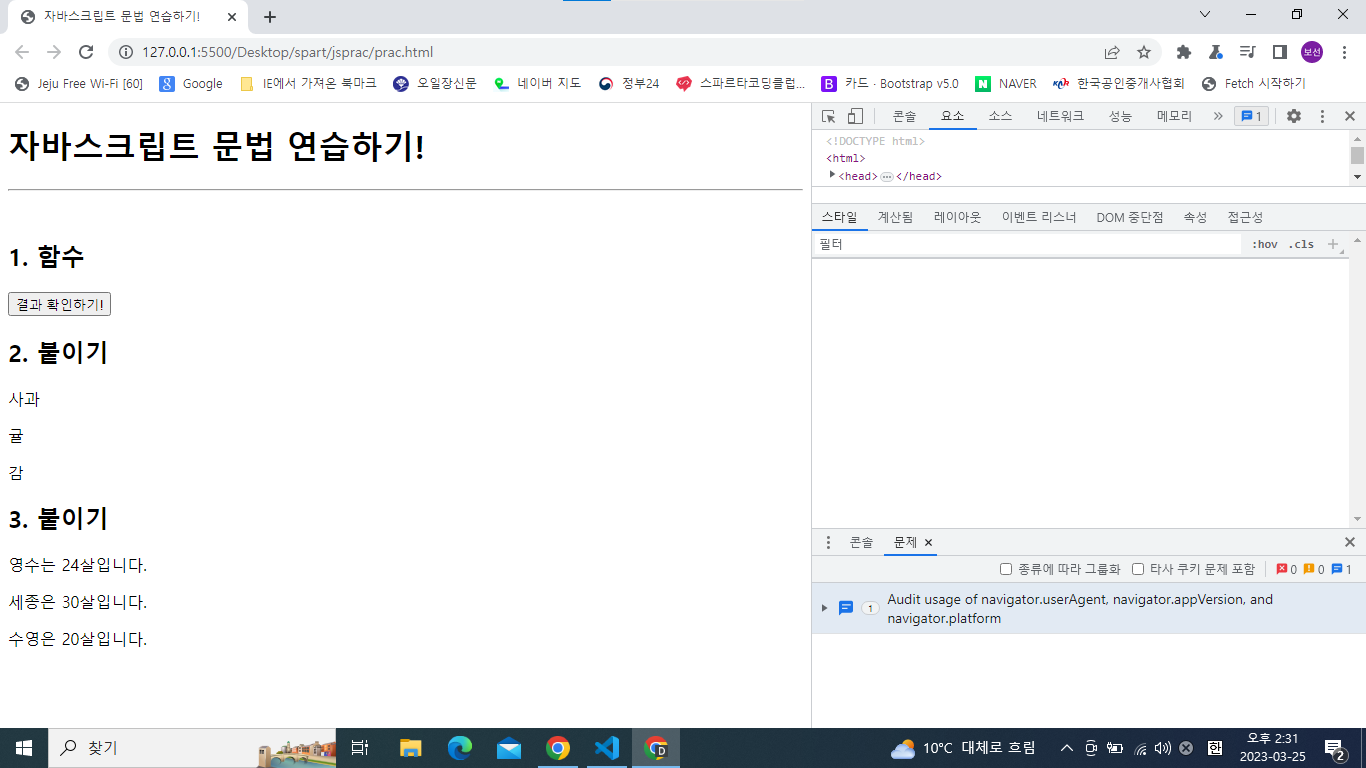Switch to the 콘솔 tab in top DevTools bar
This screenshot has height=768, width=1366.
[x=904, y=116]
